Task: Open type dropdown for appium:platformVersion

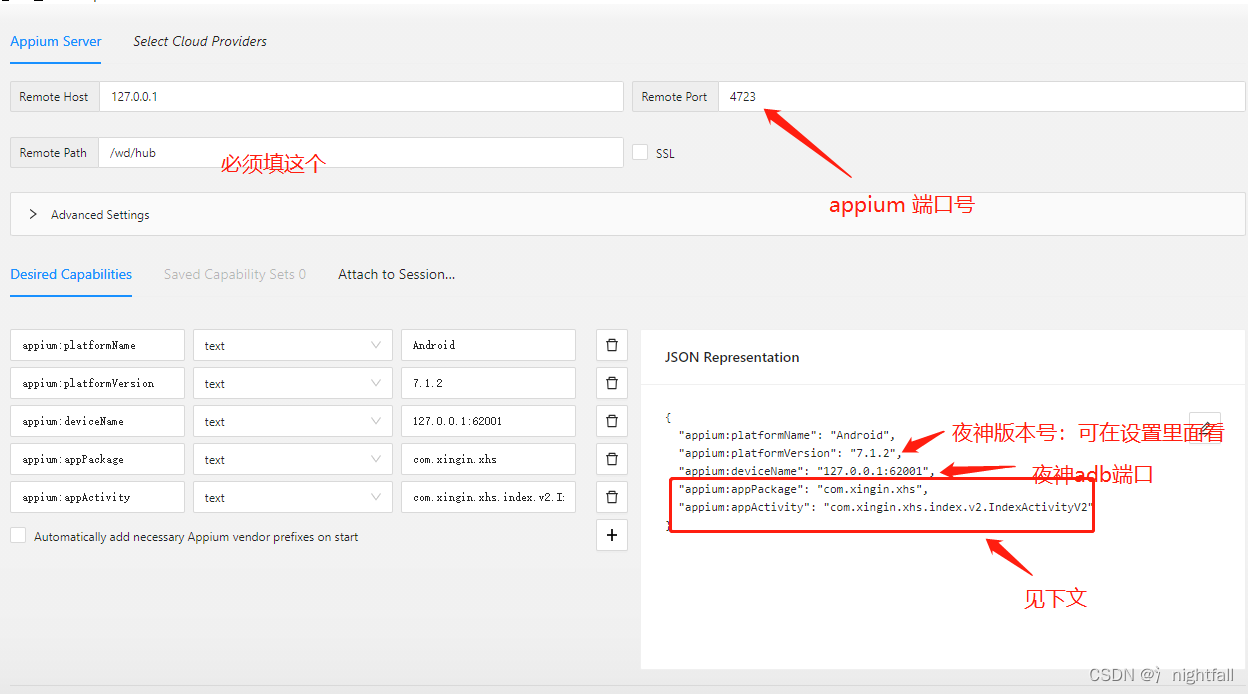Action: (292, 383)
